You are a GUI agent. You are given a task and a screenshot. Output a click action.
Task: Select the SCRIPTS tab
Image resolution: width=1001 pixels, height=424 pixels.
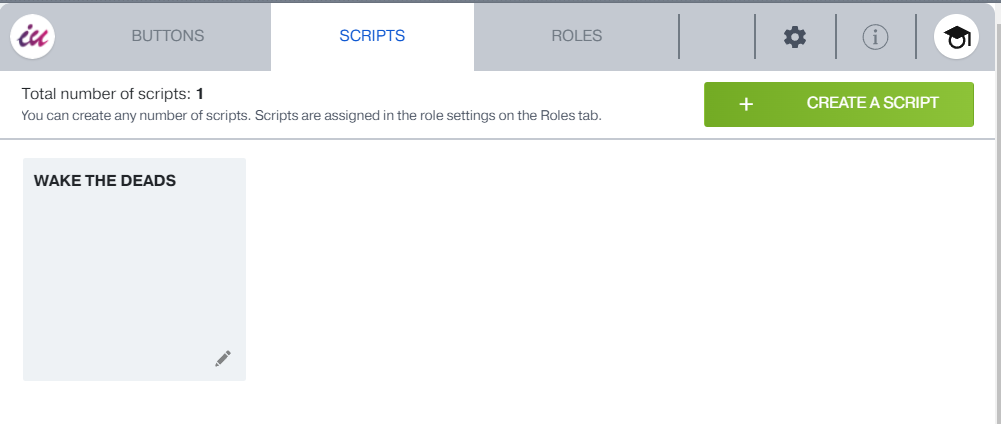click(372, 36)
